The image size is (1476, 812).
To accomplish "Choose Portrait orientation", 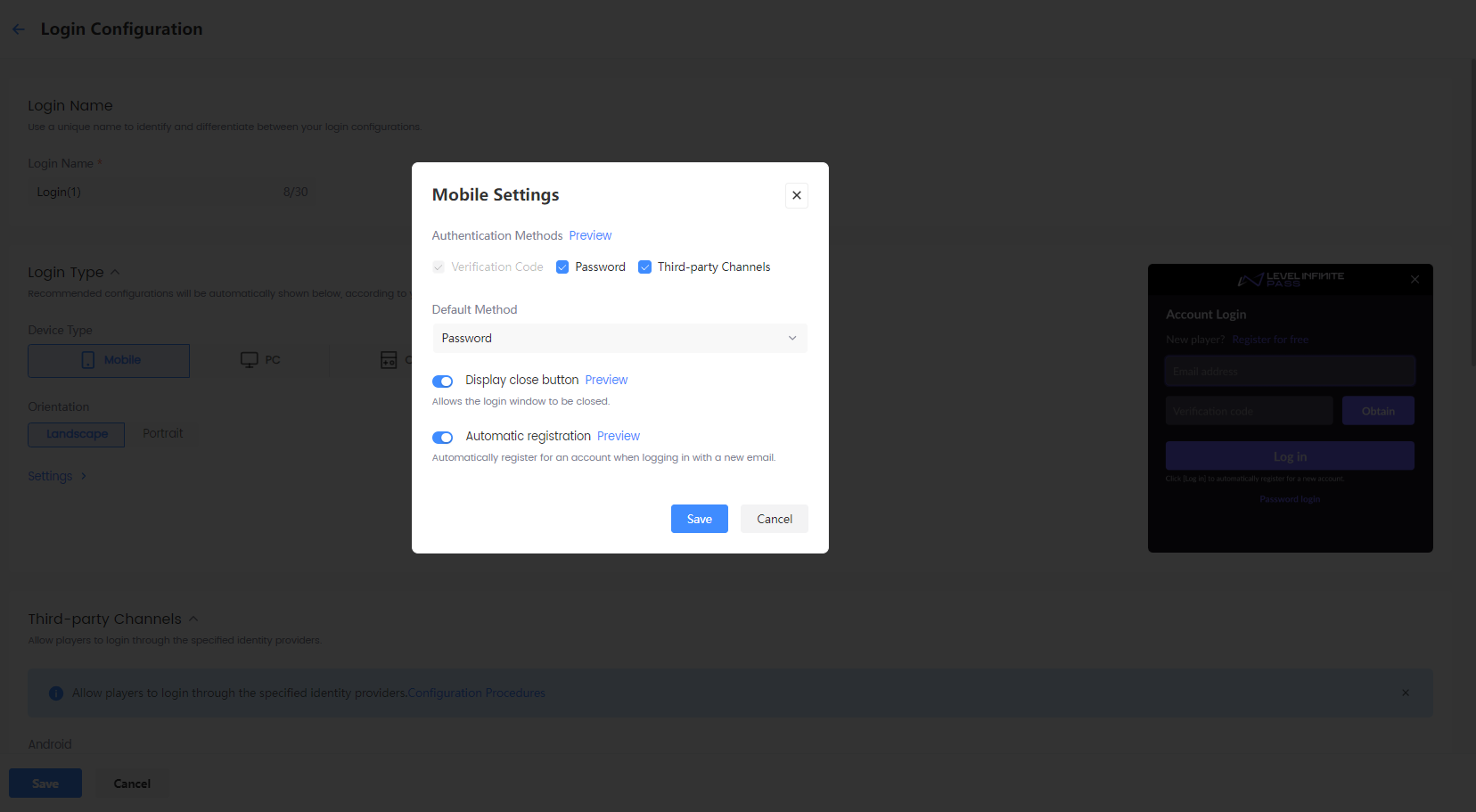I will click(x=163, y=433).
